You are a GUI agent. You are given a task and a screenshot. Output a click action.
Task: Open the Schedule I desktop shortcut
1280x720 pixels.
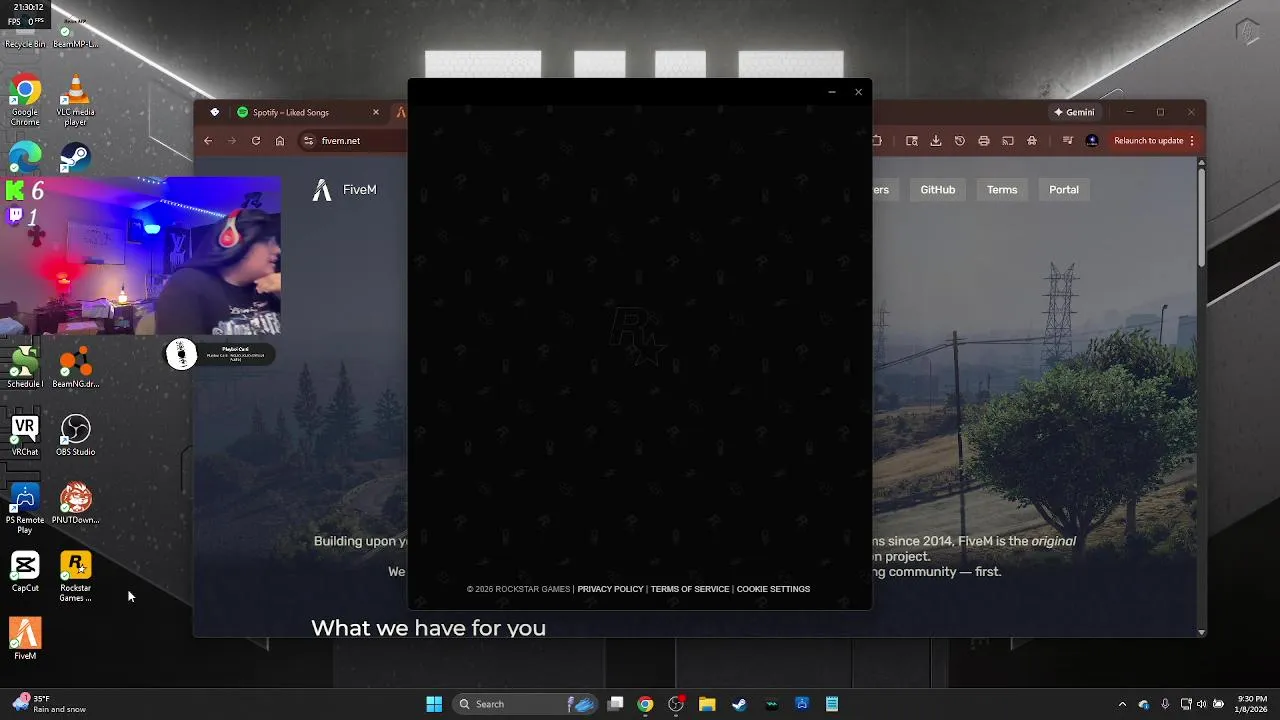25,368
